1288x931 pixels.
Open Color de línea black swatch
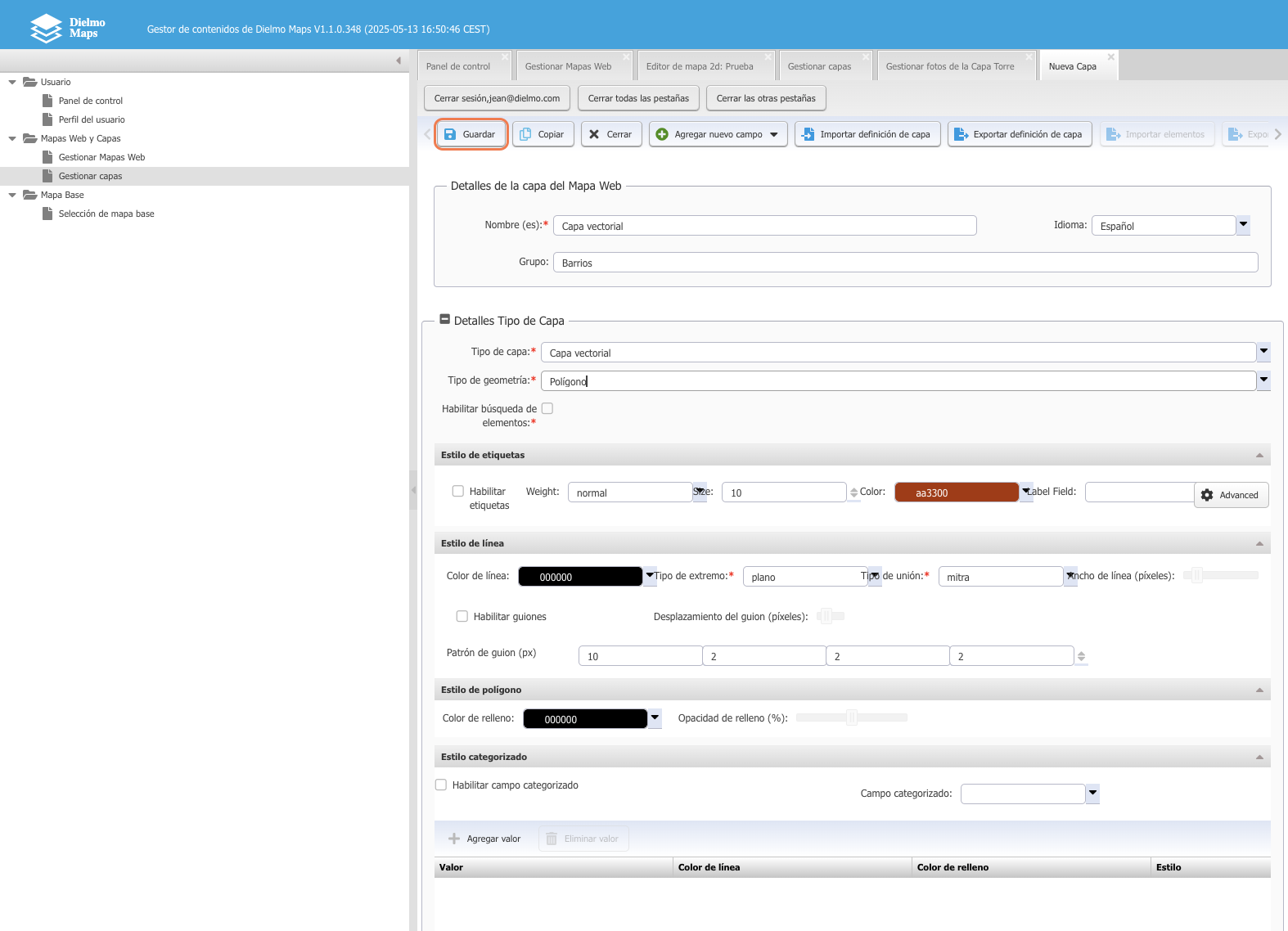pos(580,577)
